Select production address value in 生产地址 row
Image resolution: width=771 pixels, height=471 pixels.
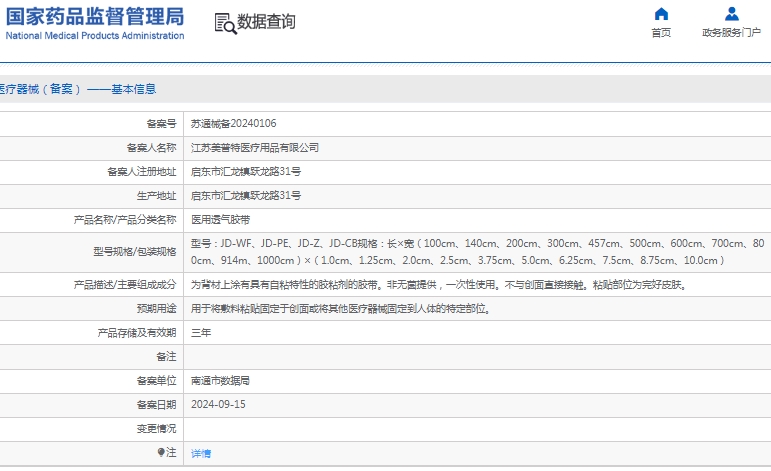point(246,196)
